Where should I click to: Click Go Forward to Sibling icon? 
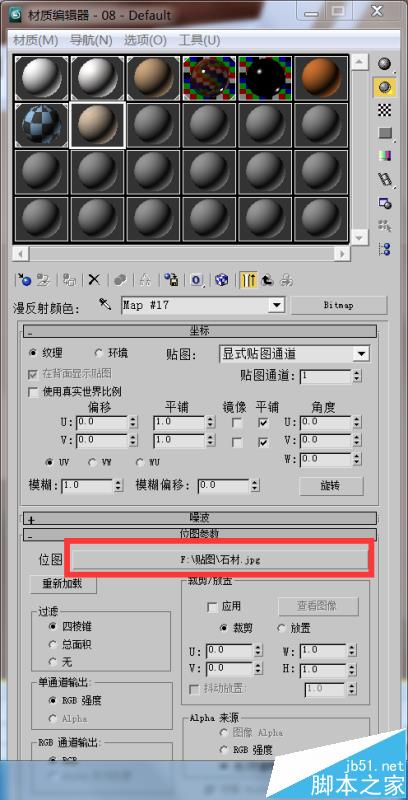(287, 280)
